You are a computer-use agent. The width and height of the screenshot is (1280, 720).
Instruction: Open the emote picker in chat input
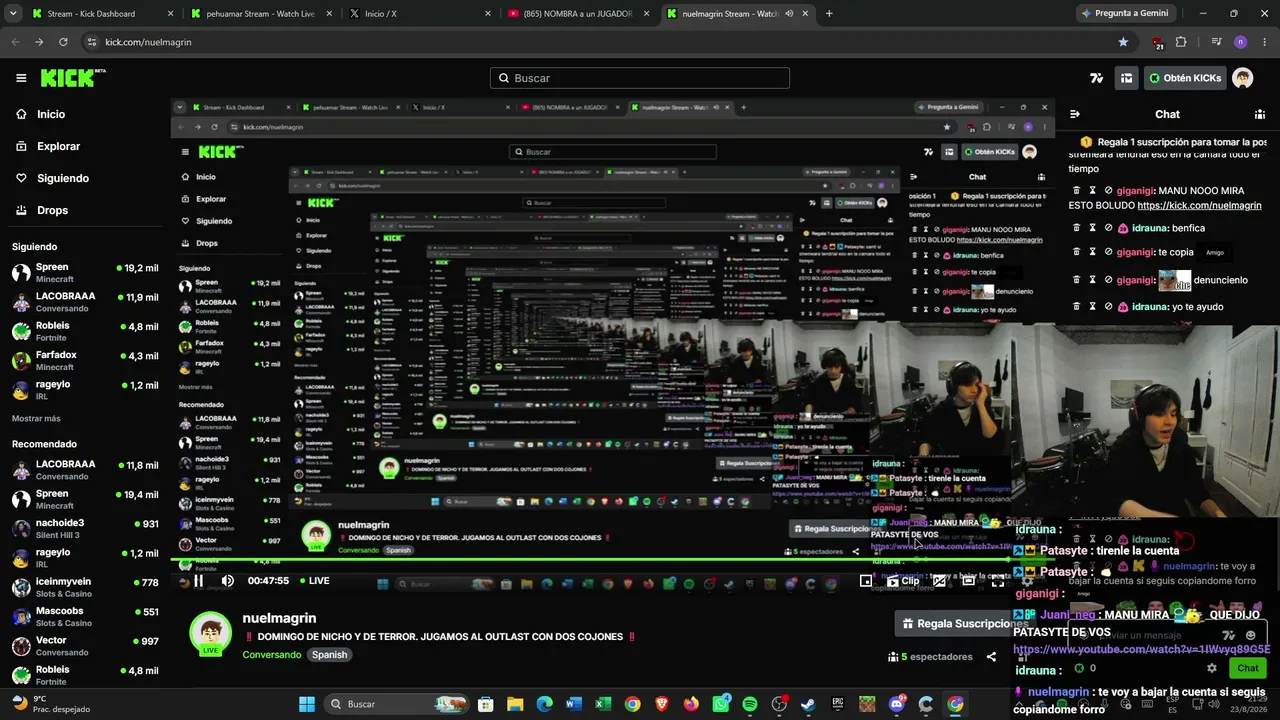click(x=1250, y=635)
